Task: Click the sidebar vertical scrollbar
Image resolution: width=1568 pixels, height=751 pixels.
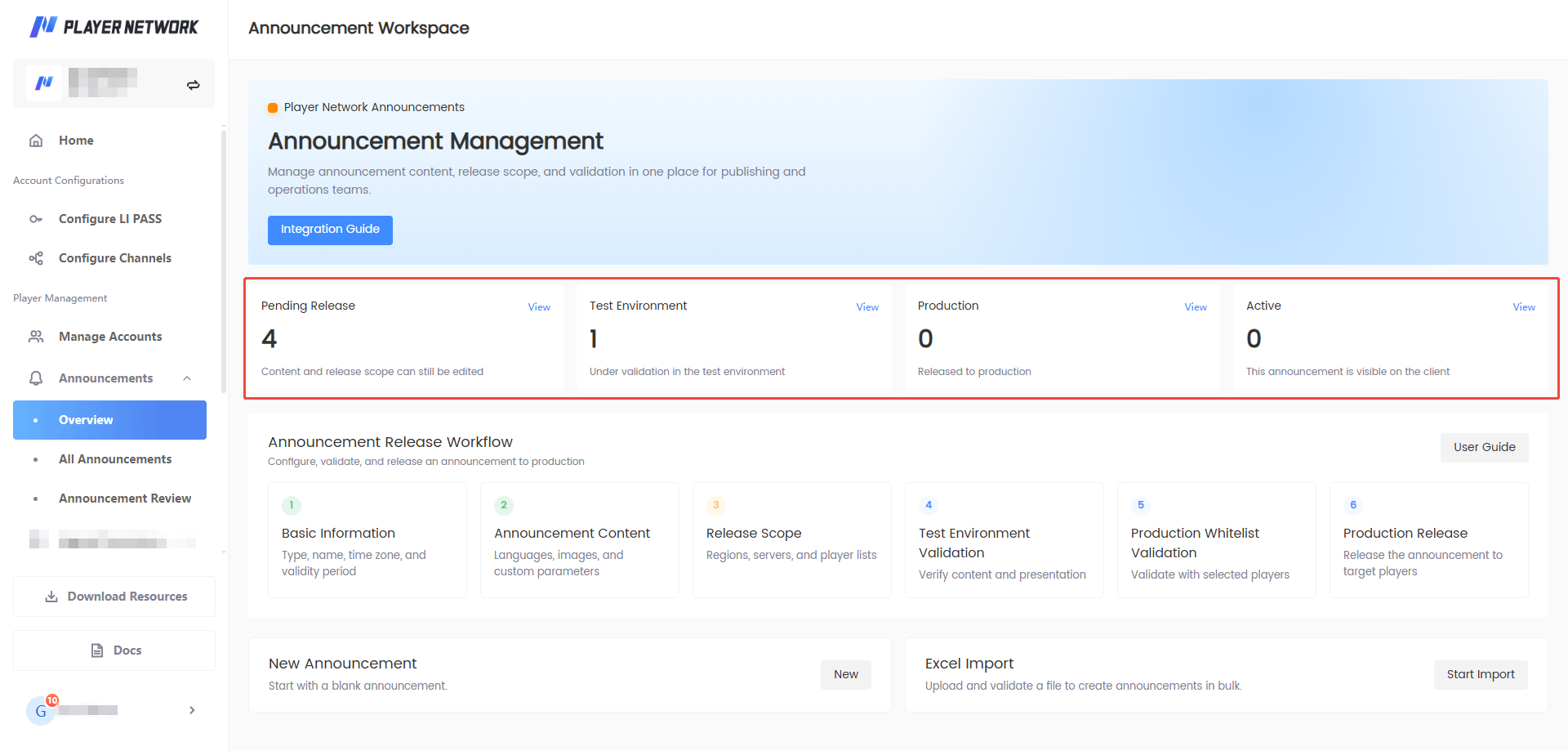Action: (x=224, y=262)
